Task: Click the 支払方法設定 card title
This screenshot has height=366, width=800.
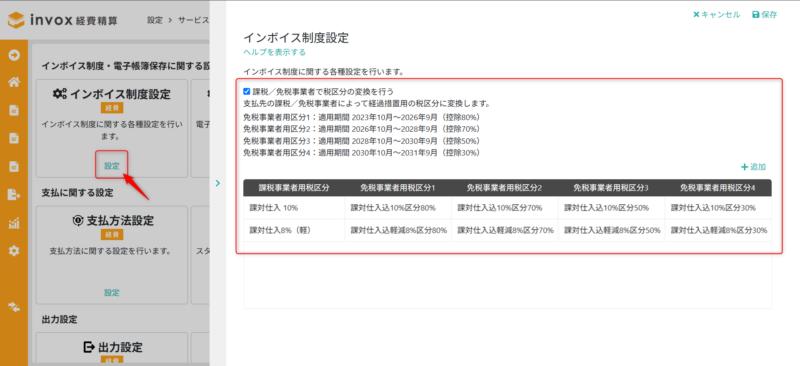Action: 120,221
